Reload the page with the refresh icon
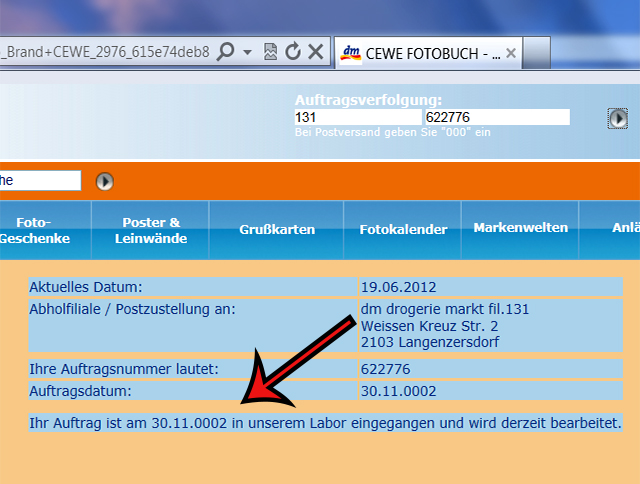Screen dimensions: 640x484 [x=293, y=51]
